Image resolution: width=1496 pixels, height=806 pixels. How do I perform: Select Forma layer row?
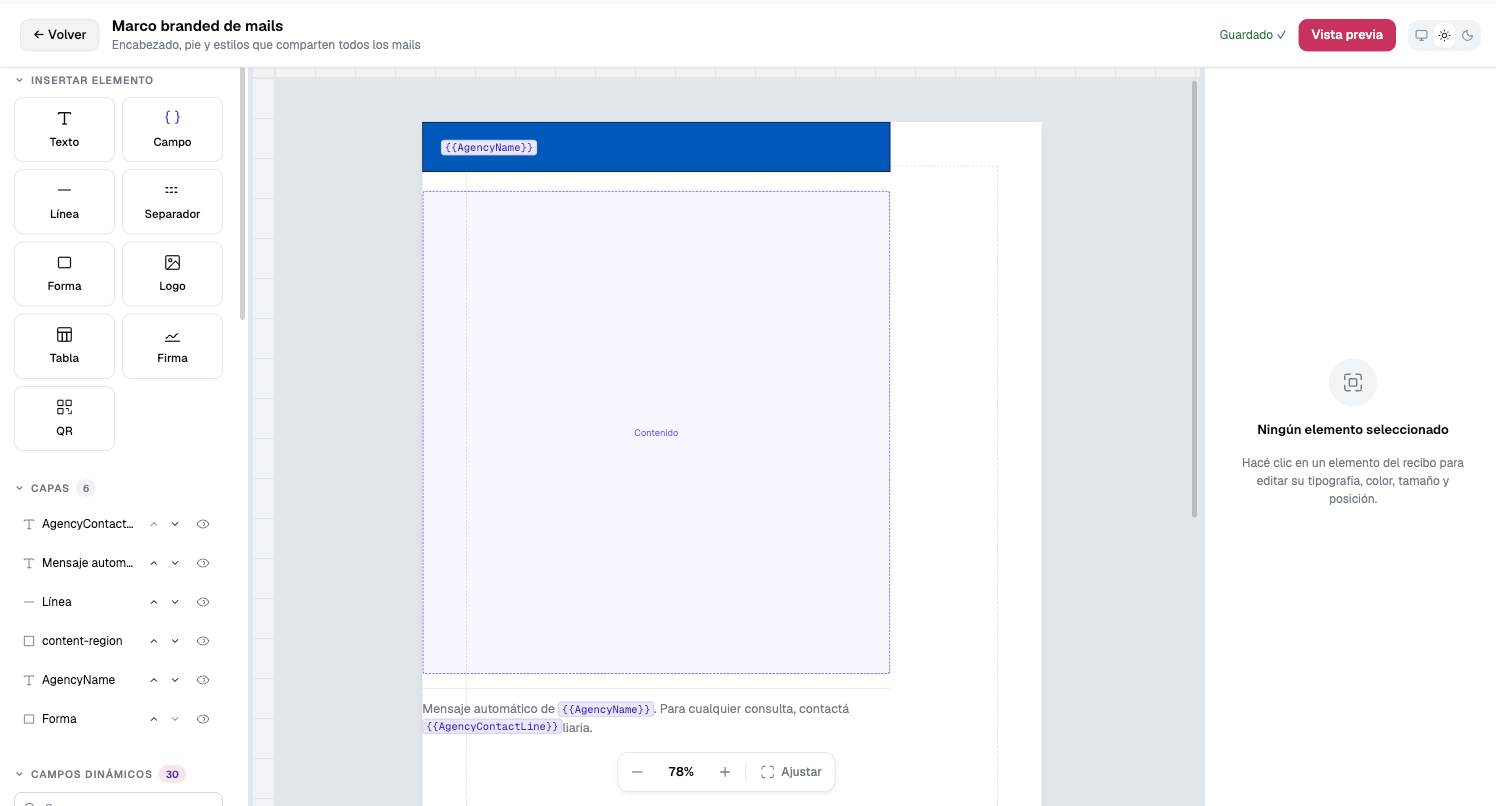pyautogui.click(x=118, y=719)
